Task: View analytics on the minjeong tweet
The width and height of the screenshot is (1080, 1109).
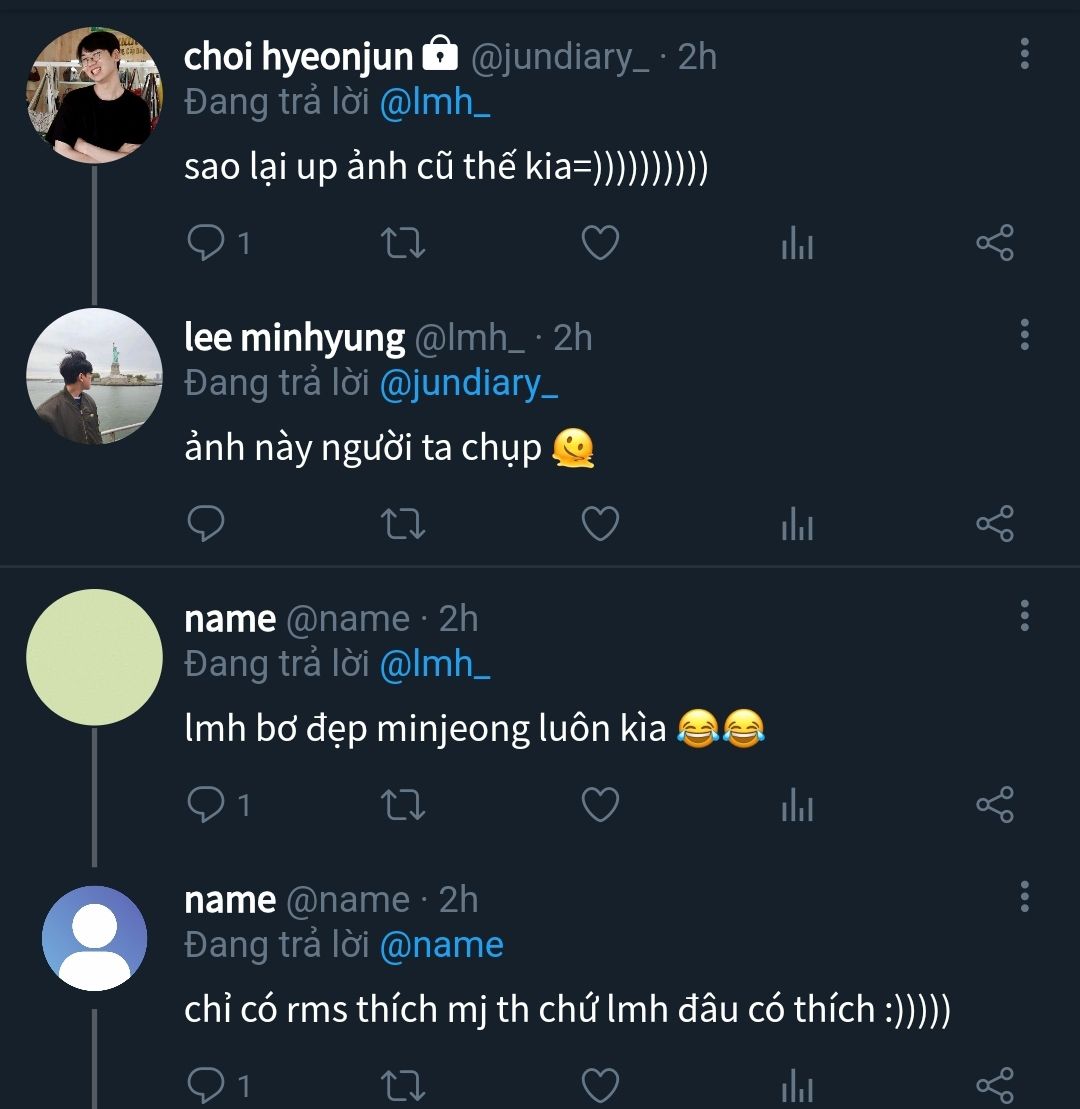Action: point(797,805)
